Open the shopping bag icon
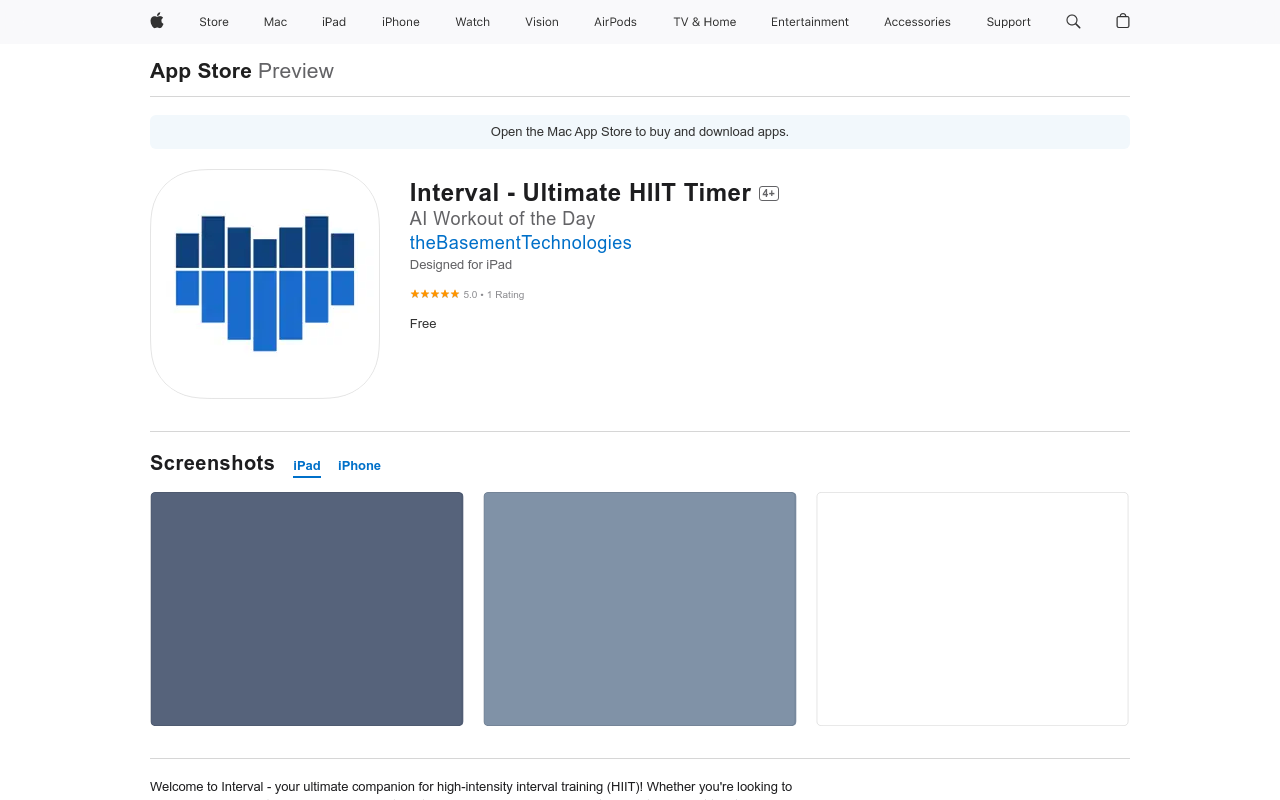Screen dimensions: 1280x800 point(1123,21)
